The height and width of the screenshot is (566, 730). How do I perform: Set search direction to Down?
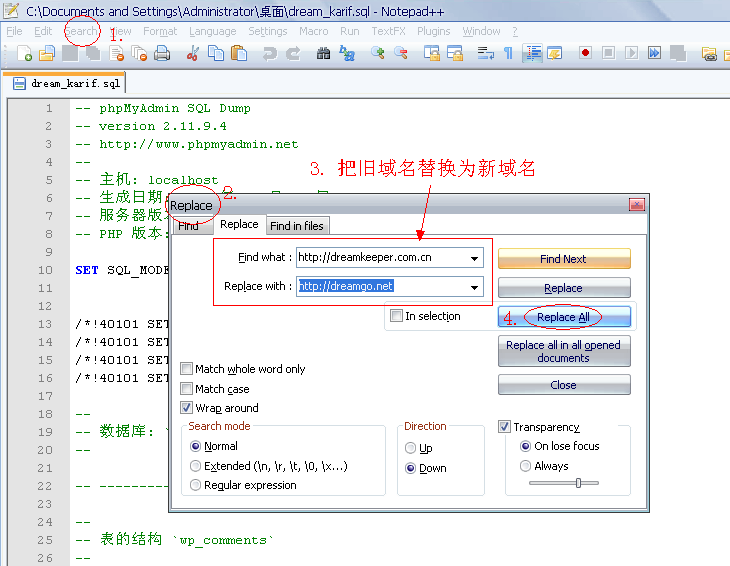(x=410, y=468)
